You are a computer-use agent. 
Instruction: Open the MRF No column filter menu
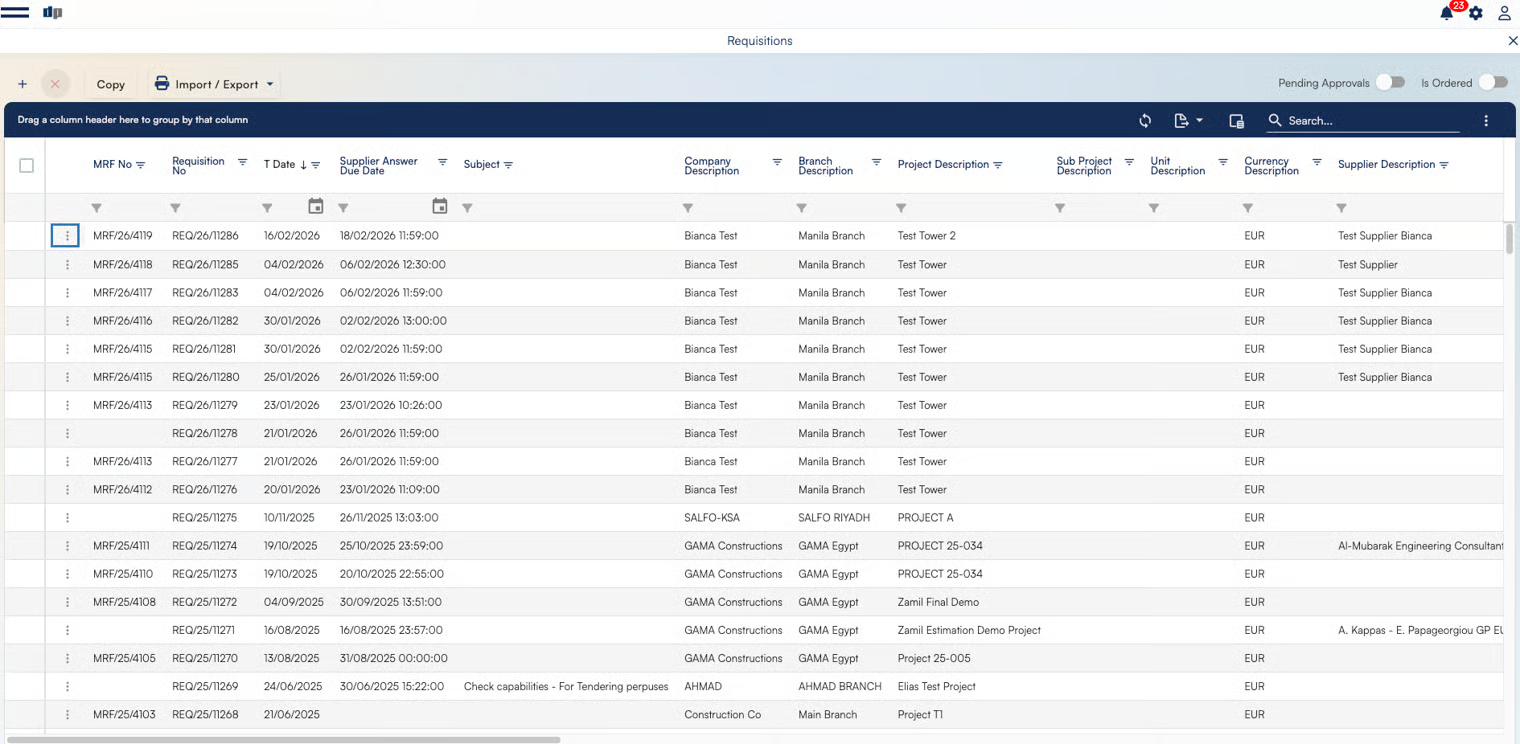pyautogui.click(x=141, y=165)
